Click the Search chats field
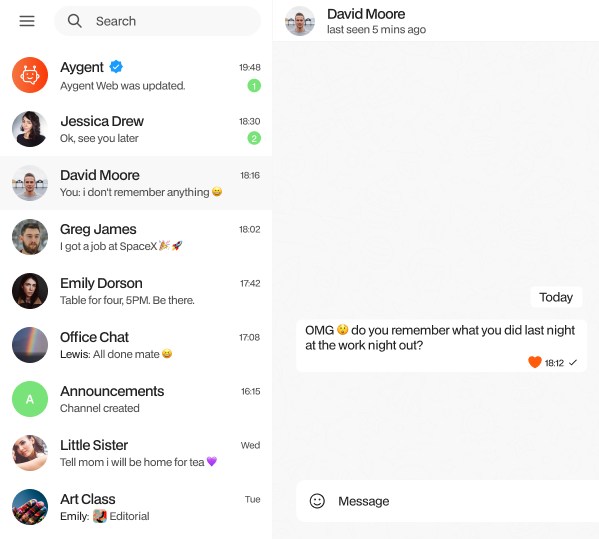This screenshot has width=599, height=539. pos(157,21)
